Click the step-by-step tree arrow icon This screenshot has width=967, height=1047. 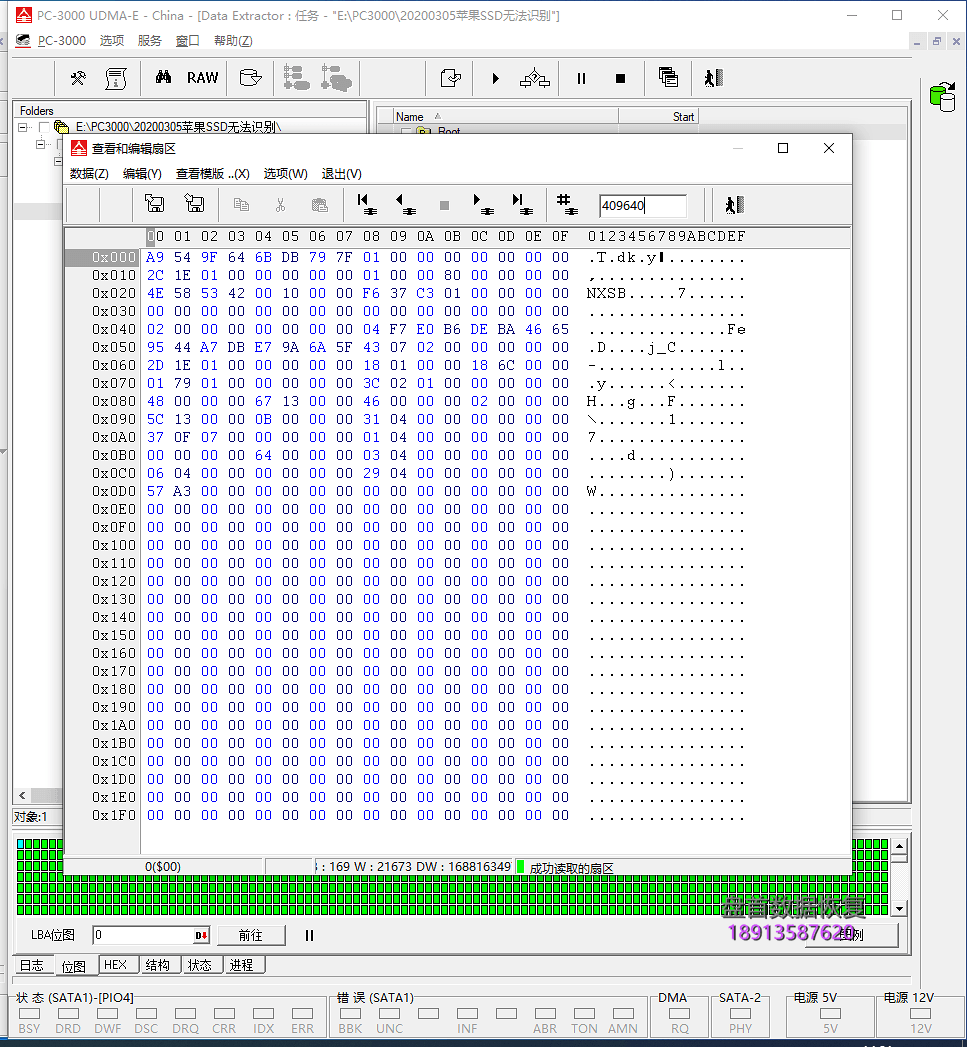[534, 78]
